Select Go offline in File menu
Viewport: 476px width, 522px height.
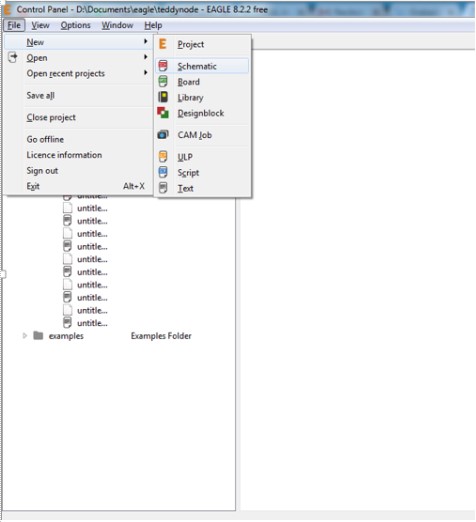tap(79, 139)
